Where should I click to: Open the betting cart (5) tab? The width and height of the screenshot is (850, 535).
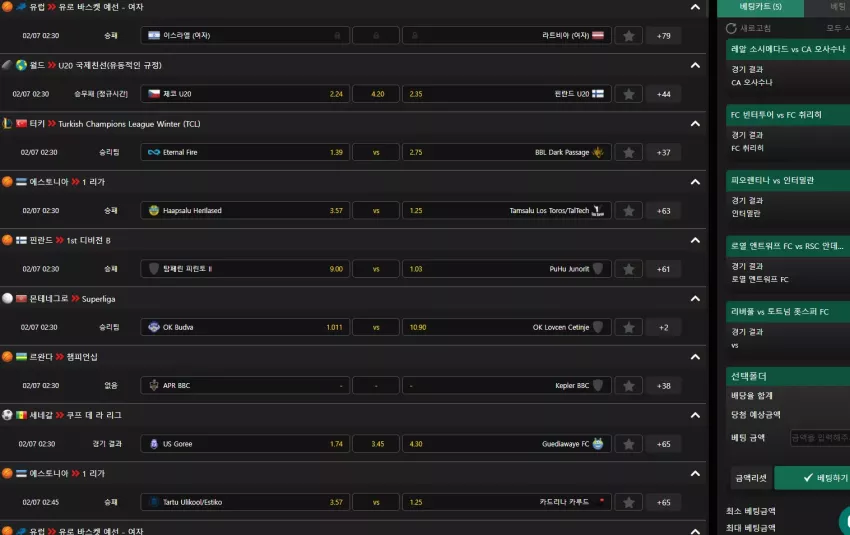click(761, 7)
